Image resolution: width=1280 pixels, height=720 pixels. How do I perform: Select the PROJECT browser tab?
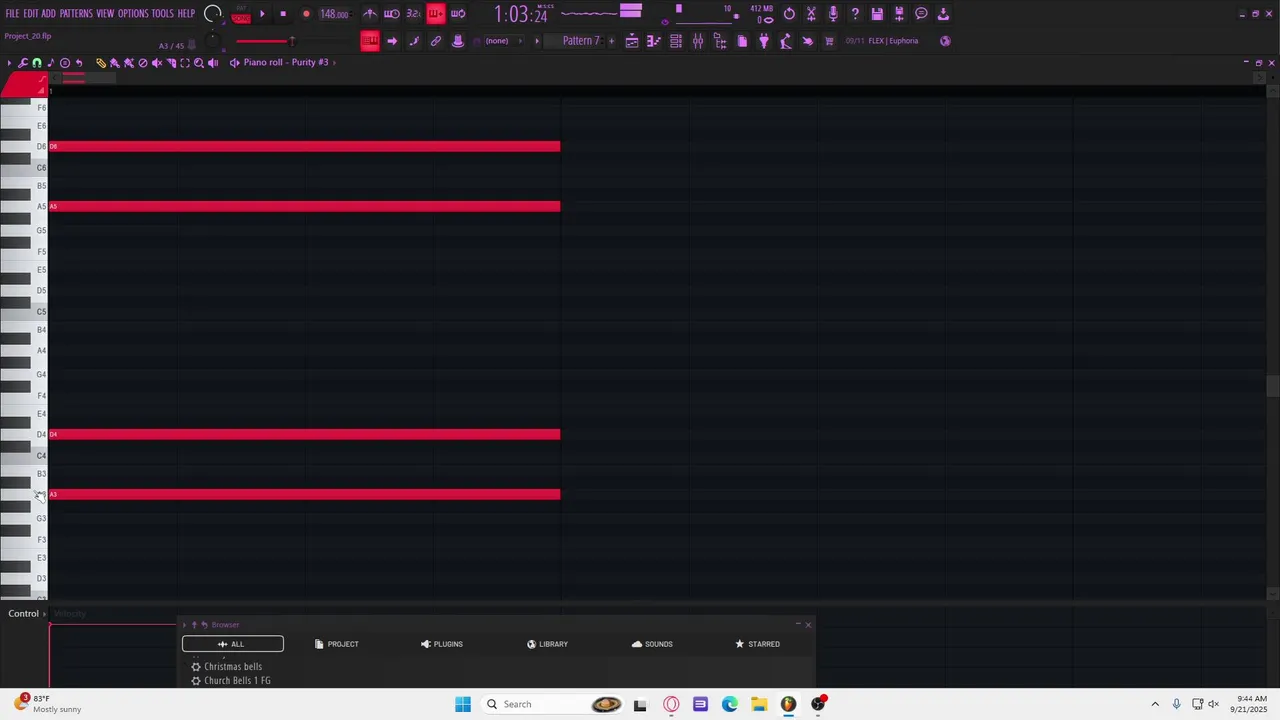[336, 644]
